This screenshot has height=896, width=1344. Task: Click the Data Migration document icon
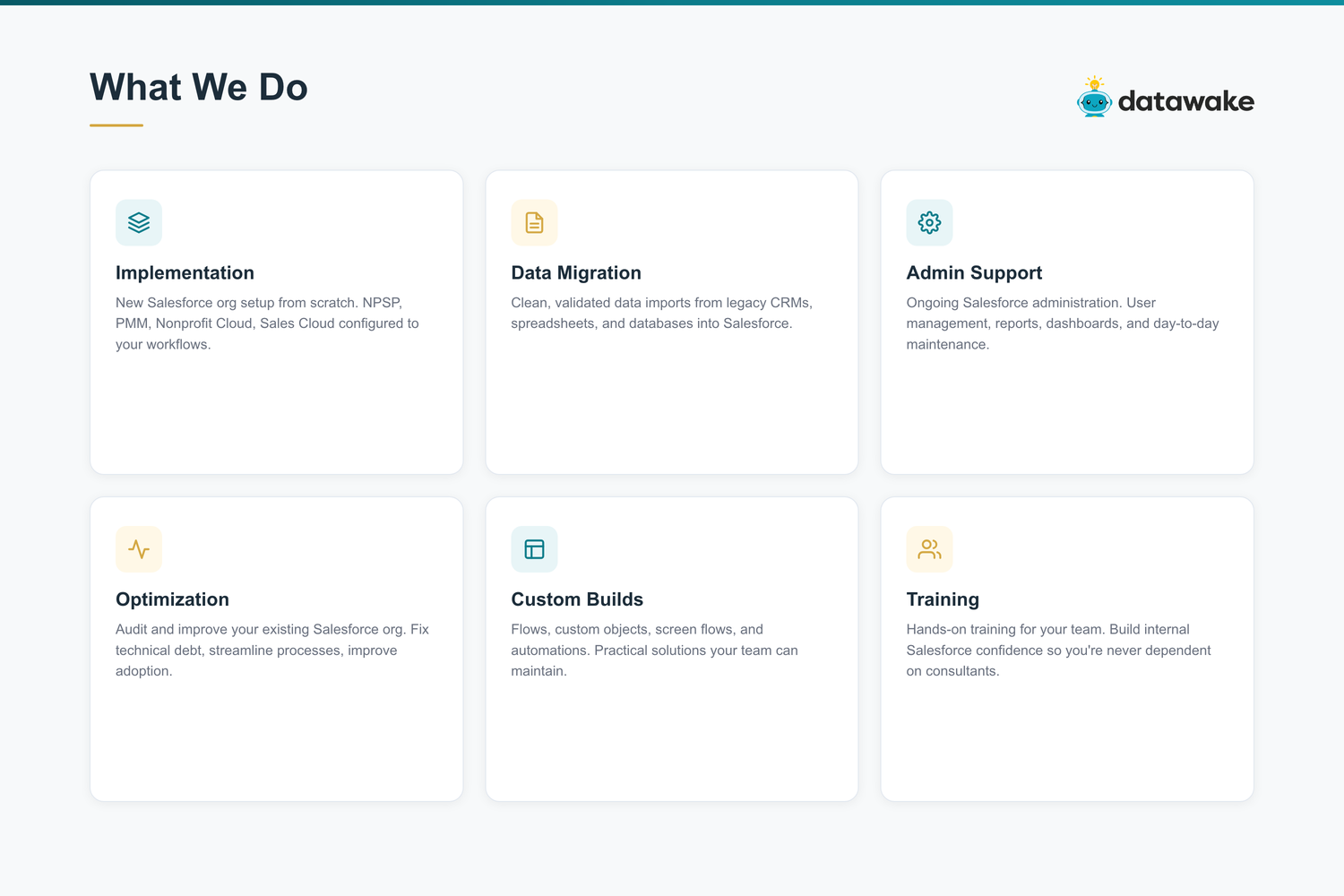tap(534, 222)
